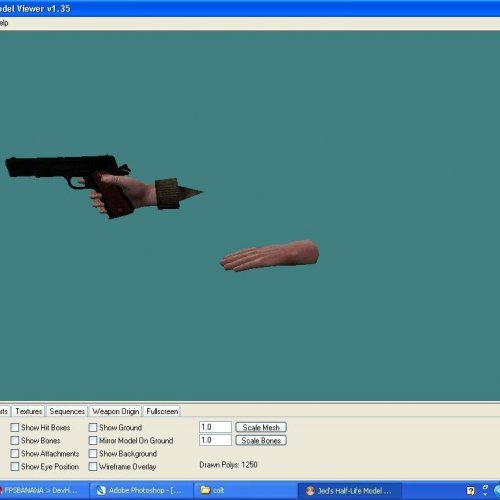Open the colt folder taskbar item
The height and width of the screenshot is (500, 500).
click(x=245, y=490)
